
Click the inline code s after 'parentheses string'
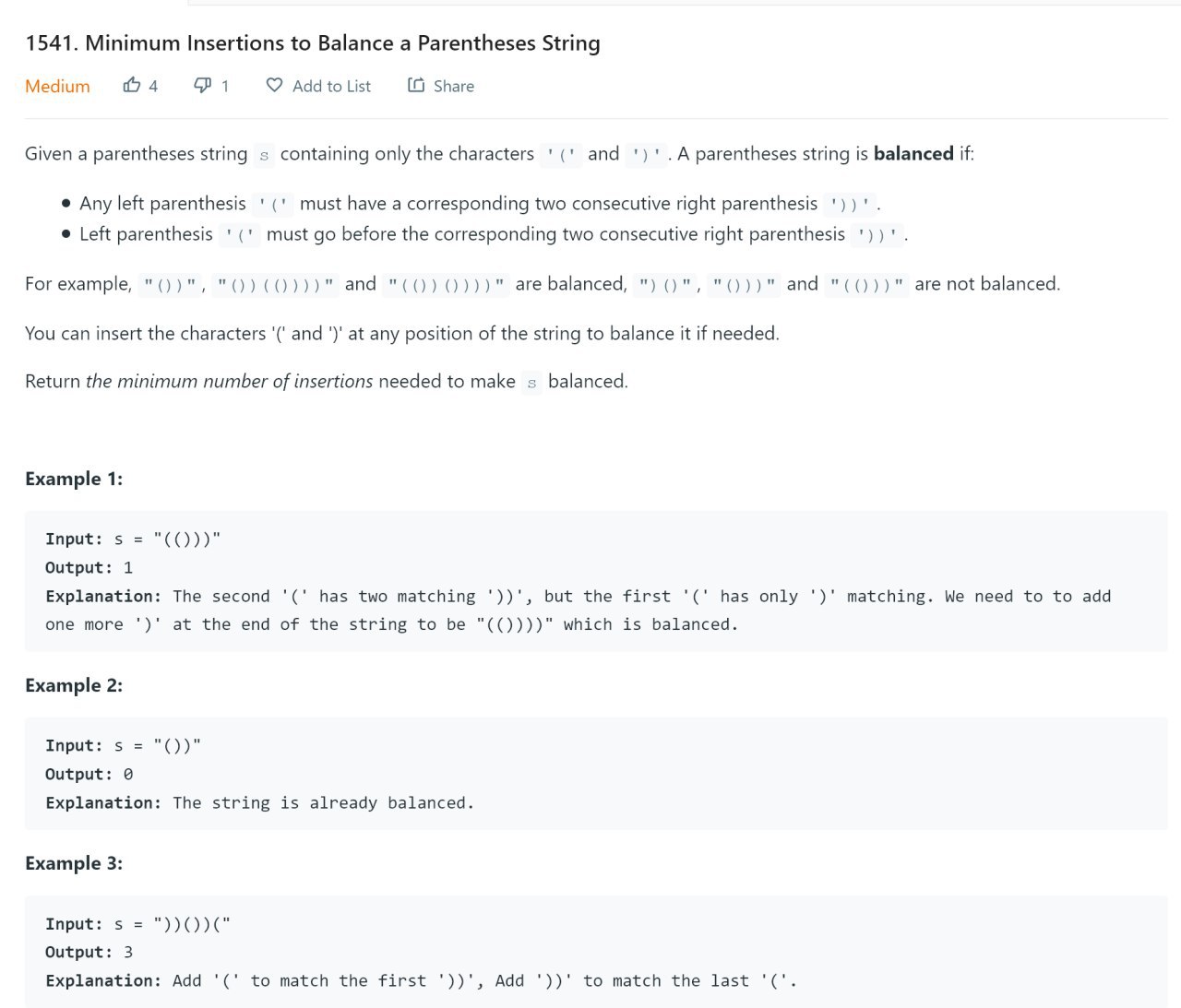coord(264,155)
